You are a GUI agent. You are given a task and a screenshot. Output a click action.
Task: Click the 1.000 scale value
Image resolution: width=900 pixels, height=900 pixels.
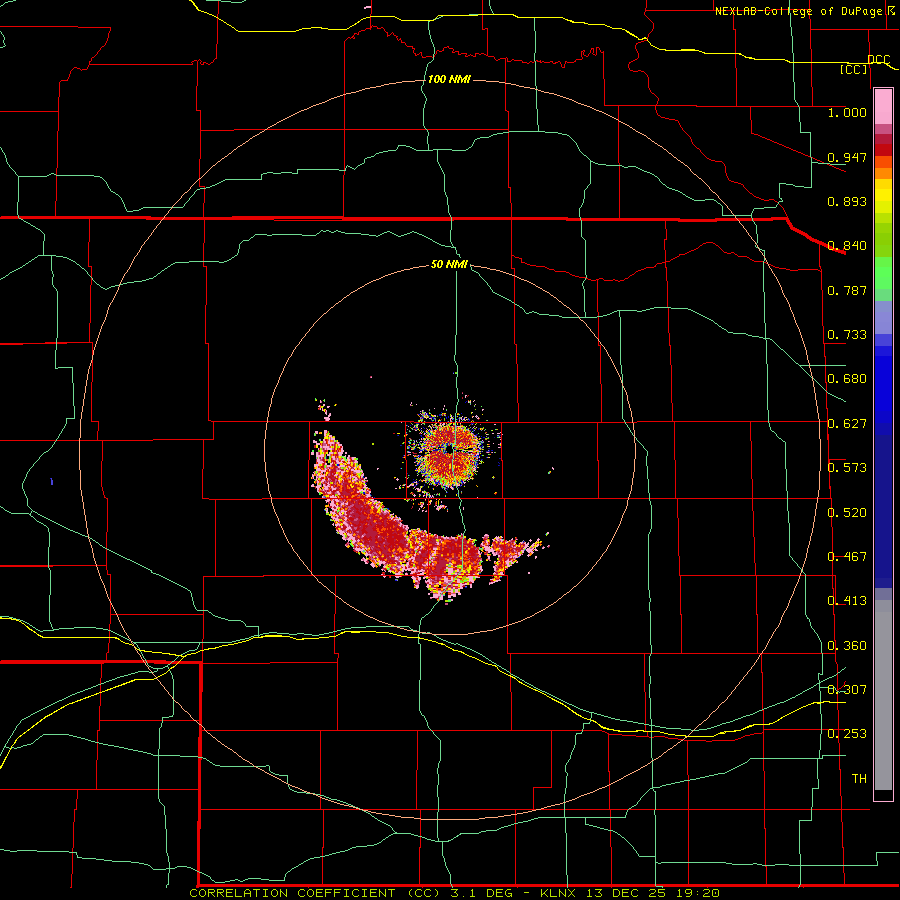click(x=847, y=112)
